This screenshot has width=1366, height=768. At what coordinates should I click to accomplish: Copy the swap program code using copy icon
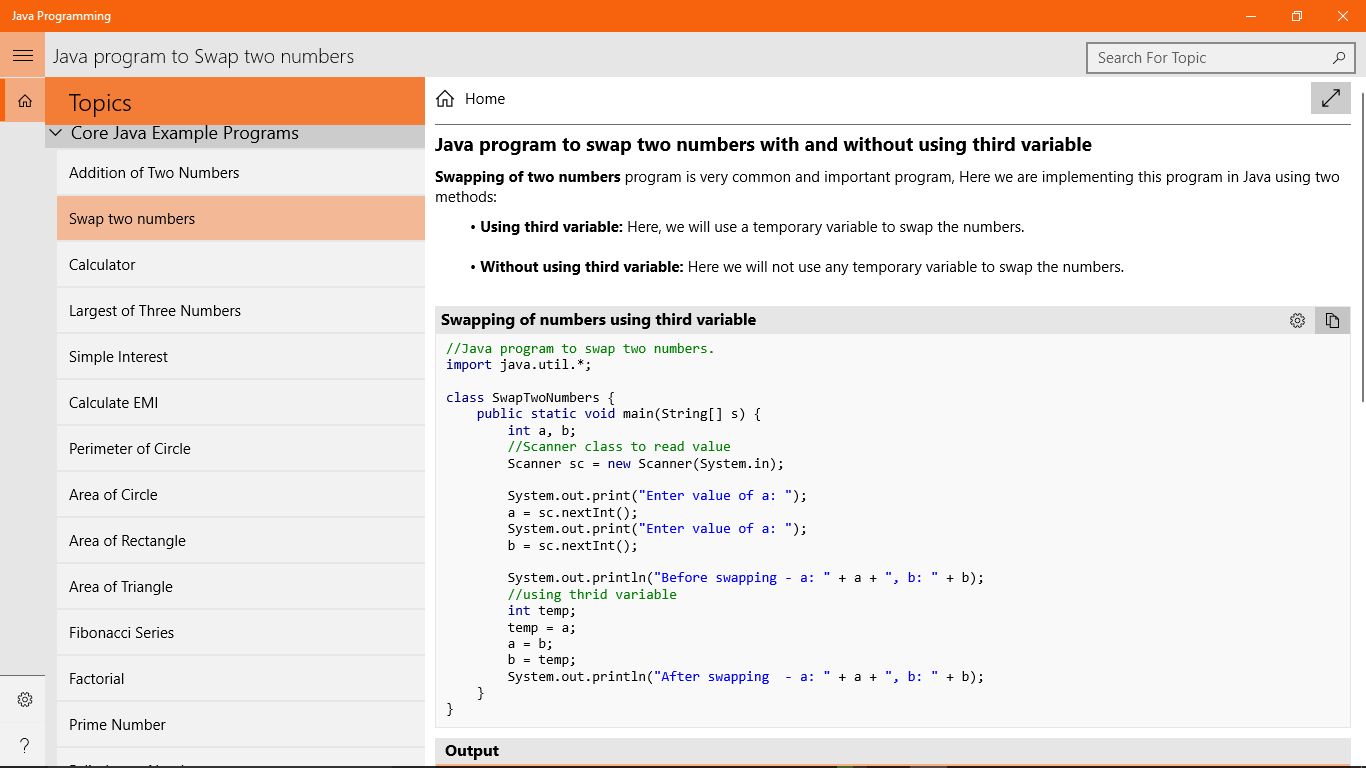coord(1331,320)
